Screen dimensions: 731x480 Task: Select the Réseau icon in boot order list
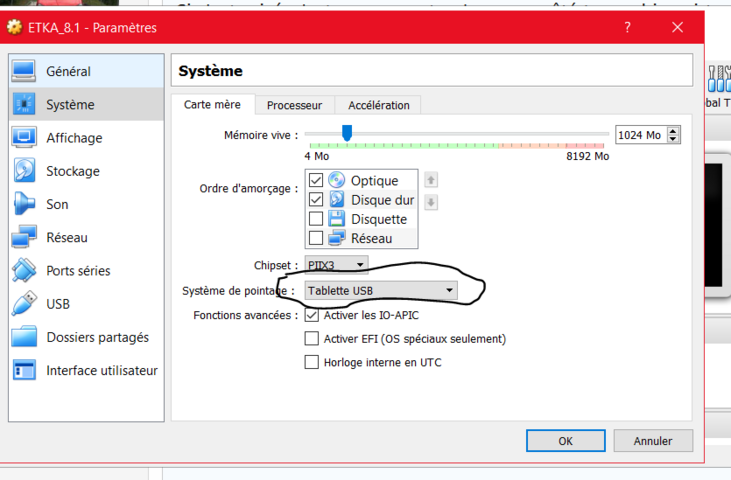337,238
